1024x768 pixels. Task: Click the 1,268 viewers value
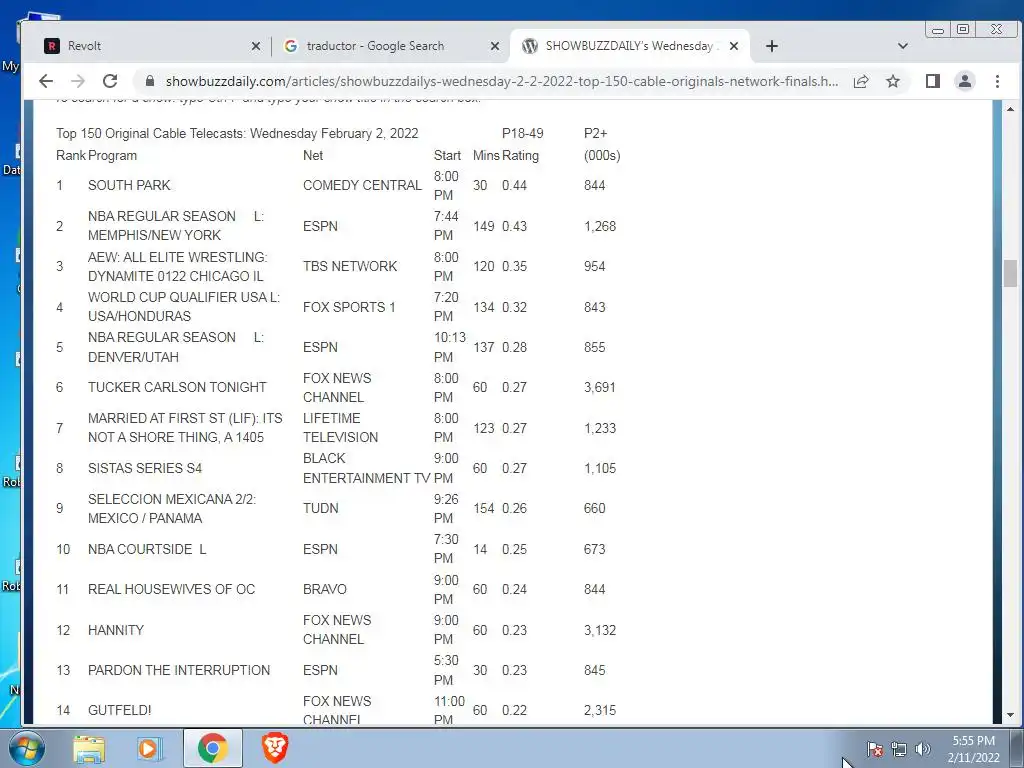(x=600, y=226)
